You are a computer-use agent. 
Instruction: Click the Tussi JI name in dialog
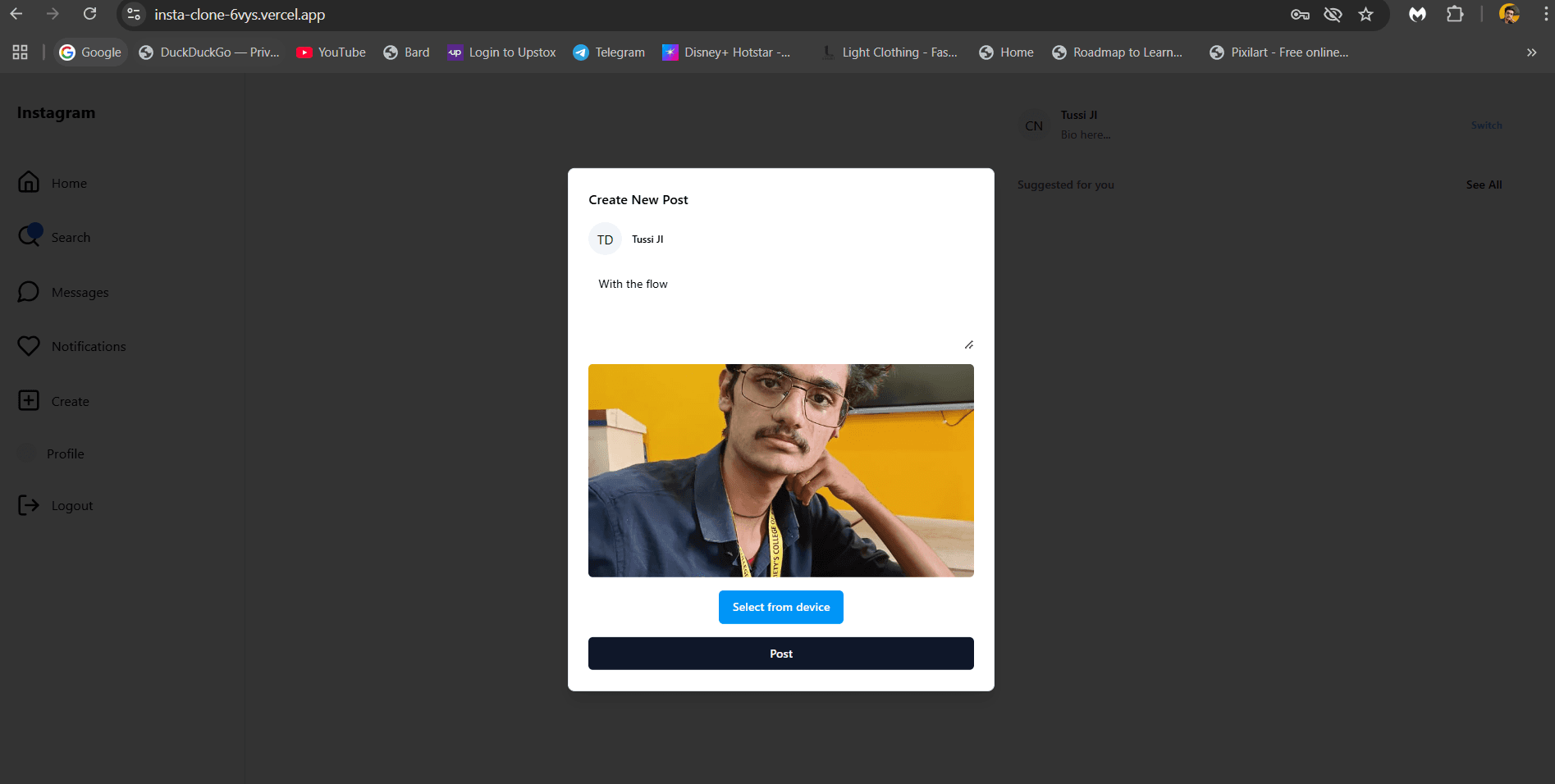click(647, 239)
